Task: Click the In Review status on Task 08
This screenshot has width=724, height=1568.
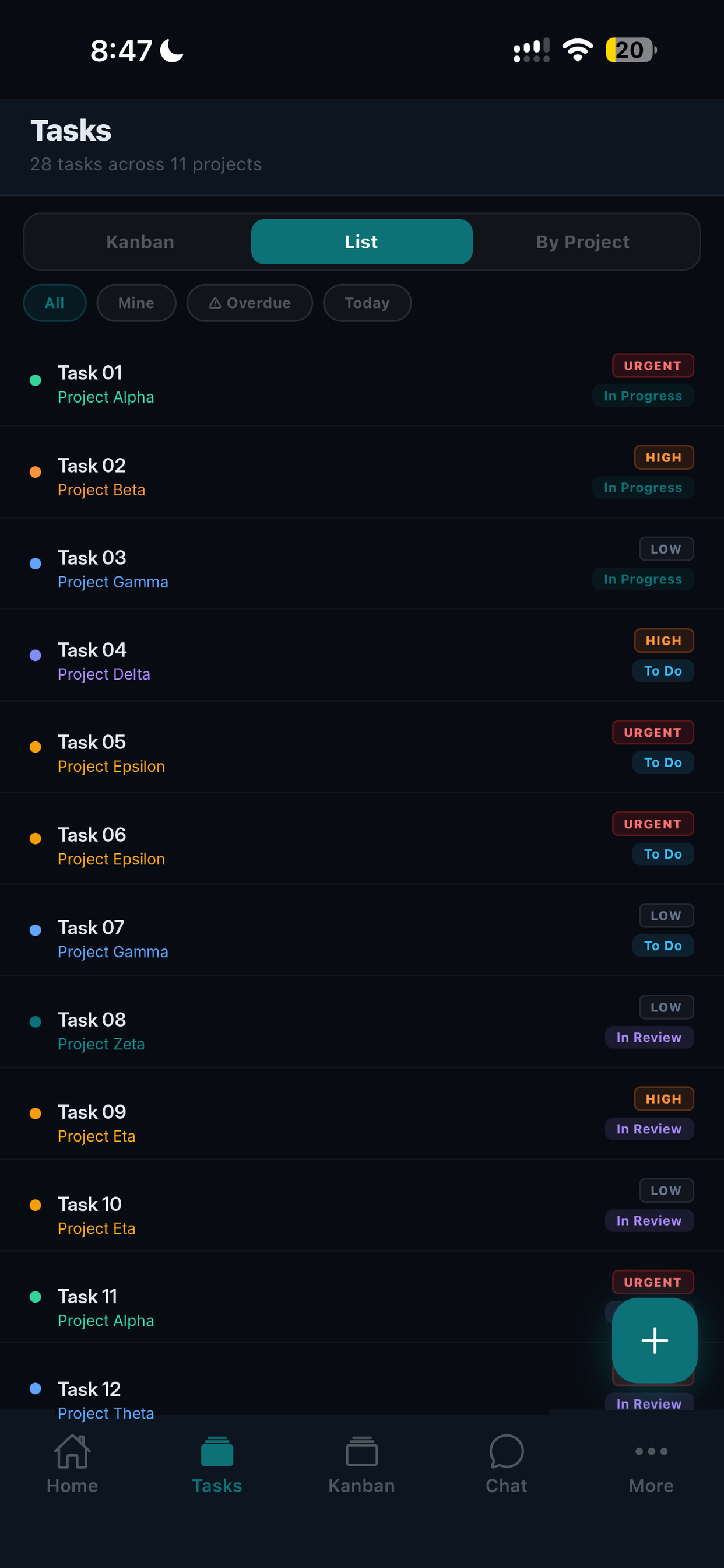Action: (649, 1037)
